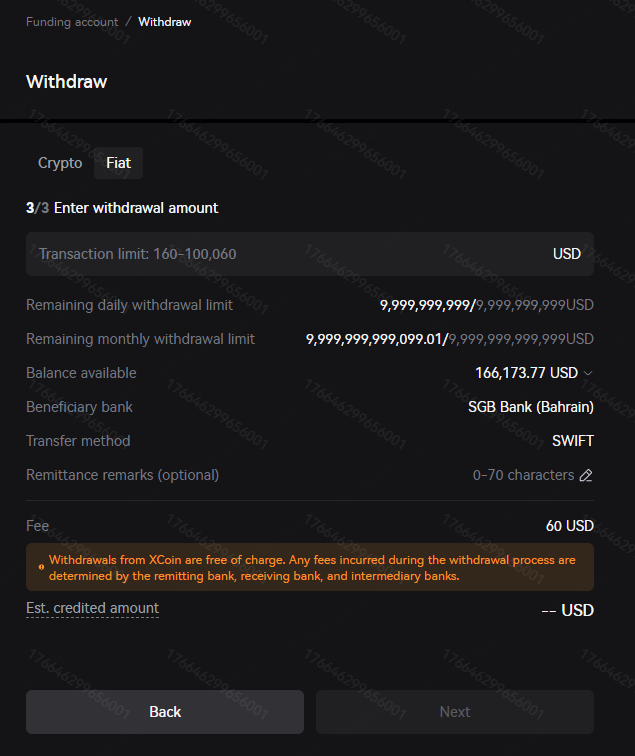
Task: Expand the balance available currency chevron
Action: (x=588, y=373)
